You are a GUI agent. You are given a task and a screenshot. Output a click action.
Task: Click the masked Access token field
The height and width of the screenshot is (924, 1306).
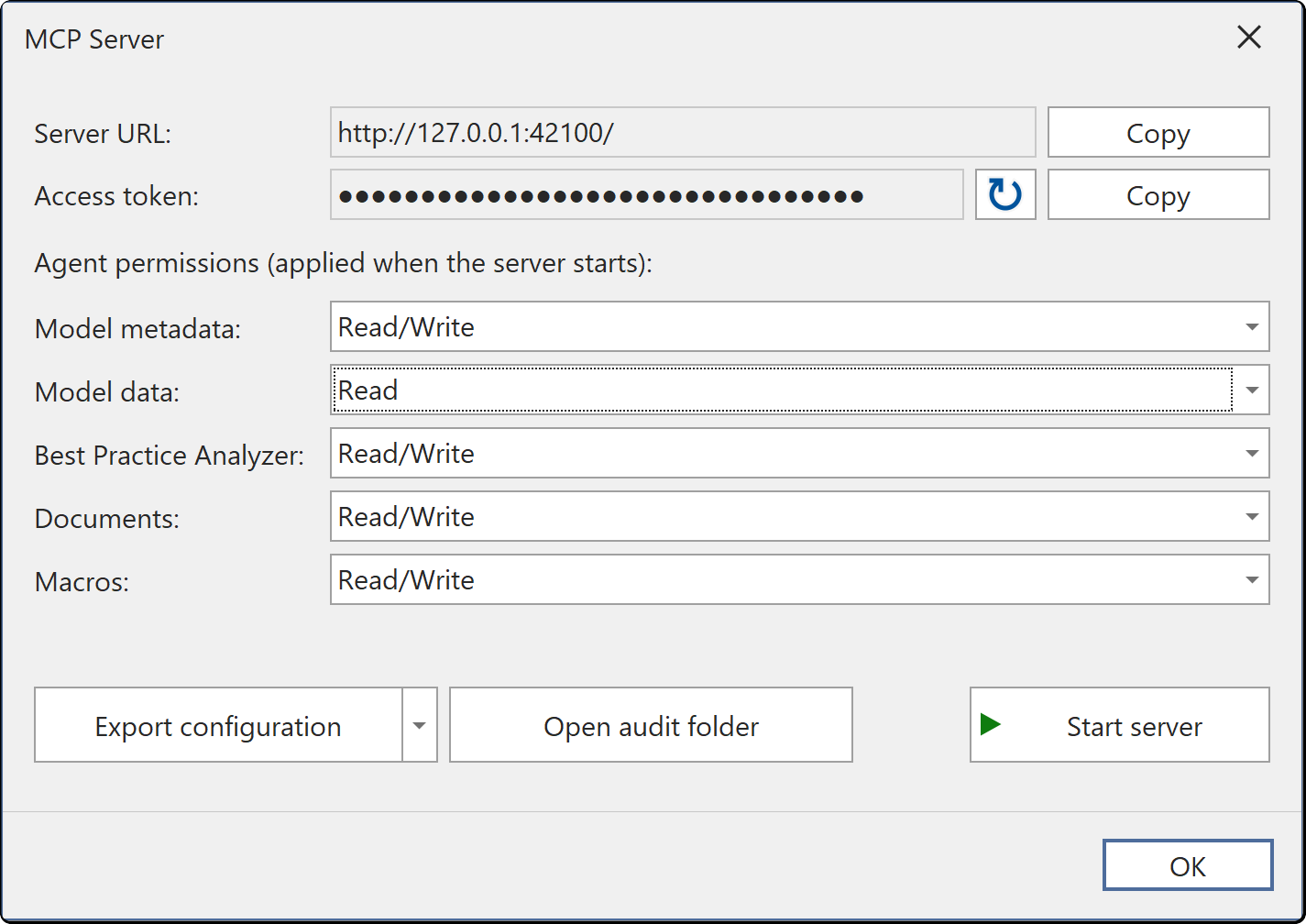point(646,194)
